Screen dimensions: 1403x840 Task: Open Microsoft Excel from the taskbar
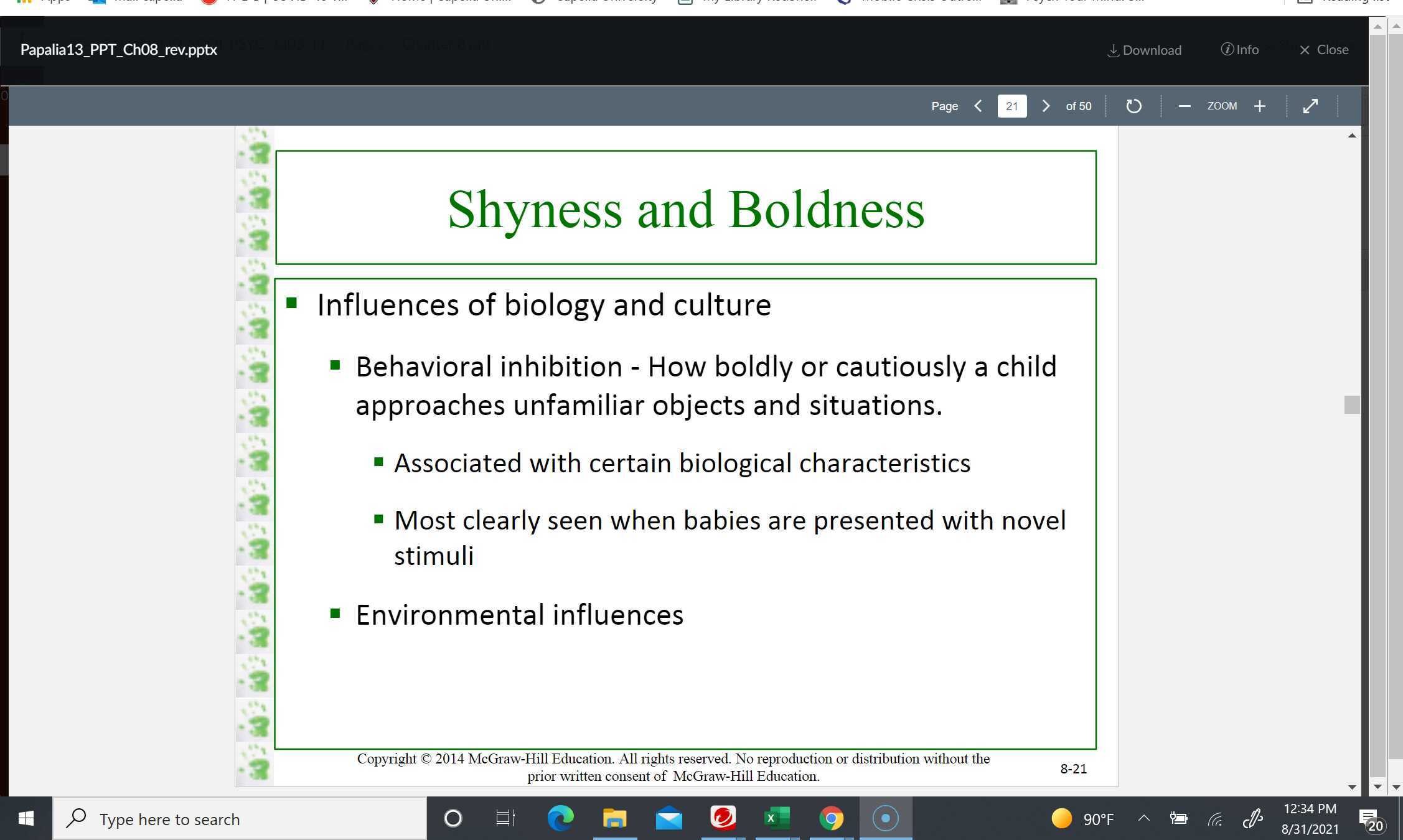point(777,818)
